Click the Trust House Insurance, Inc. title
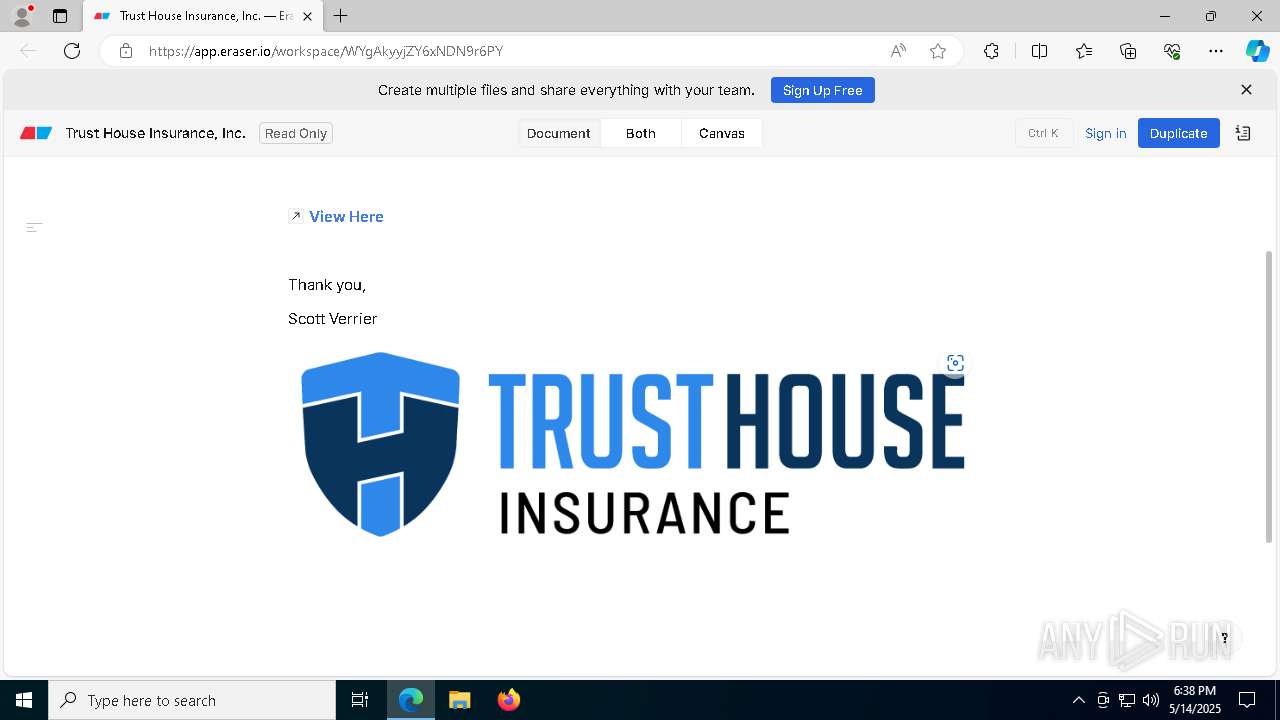Viewport: 1280px width, 720px height. [155, 133]
